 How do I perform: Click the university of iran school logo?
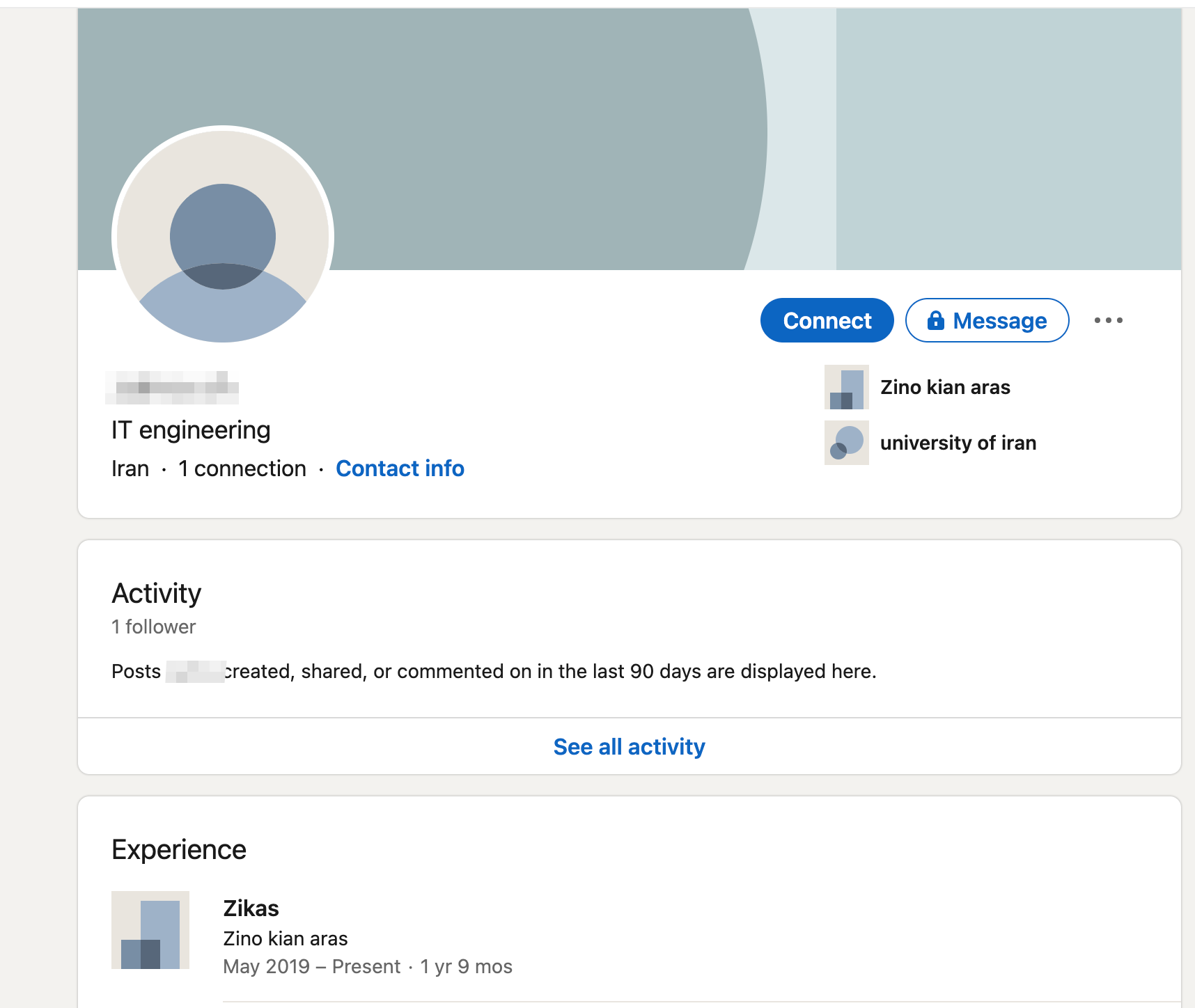tap(846, 443)
